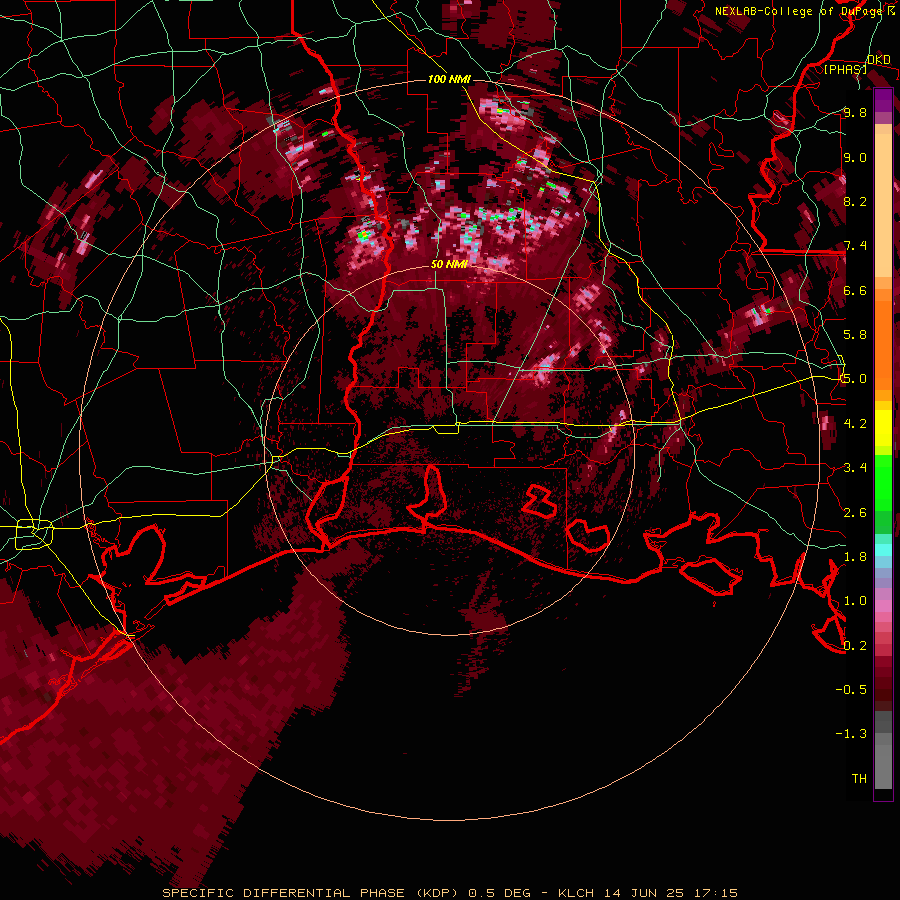Click the 0.5 DEG elevation text in caption
The height and width of the screenshot is (900, 900).
tap(498, 893)
